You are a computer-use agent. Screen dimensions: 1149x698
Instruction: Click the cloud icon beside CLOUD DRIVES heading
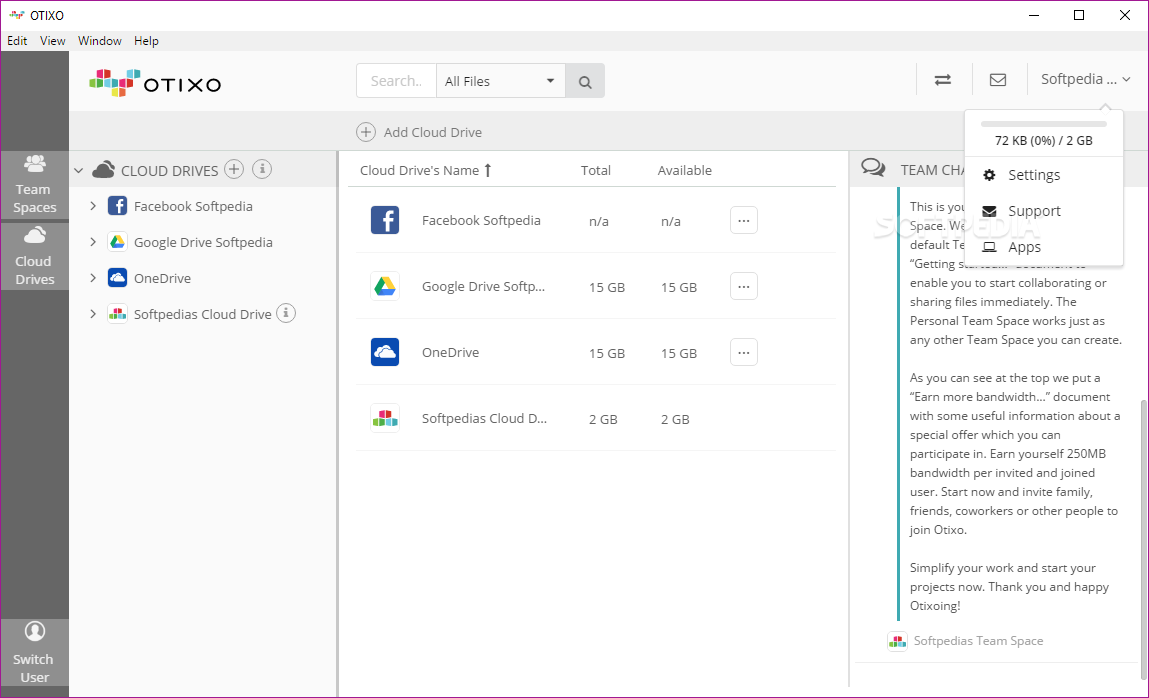coord(103,170)
